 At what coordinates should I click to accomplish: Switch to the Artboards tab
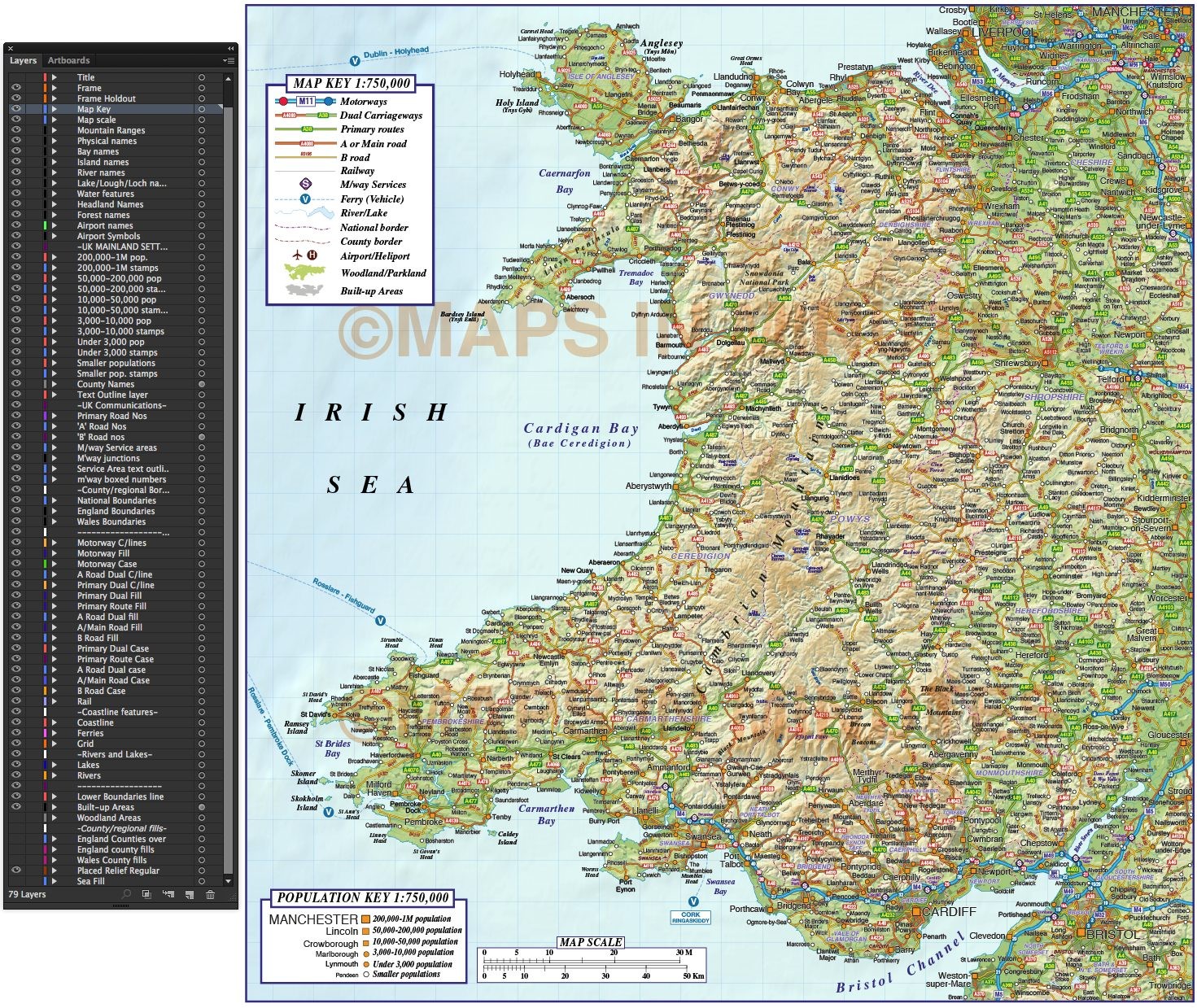[69, 60]
